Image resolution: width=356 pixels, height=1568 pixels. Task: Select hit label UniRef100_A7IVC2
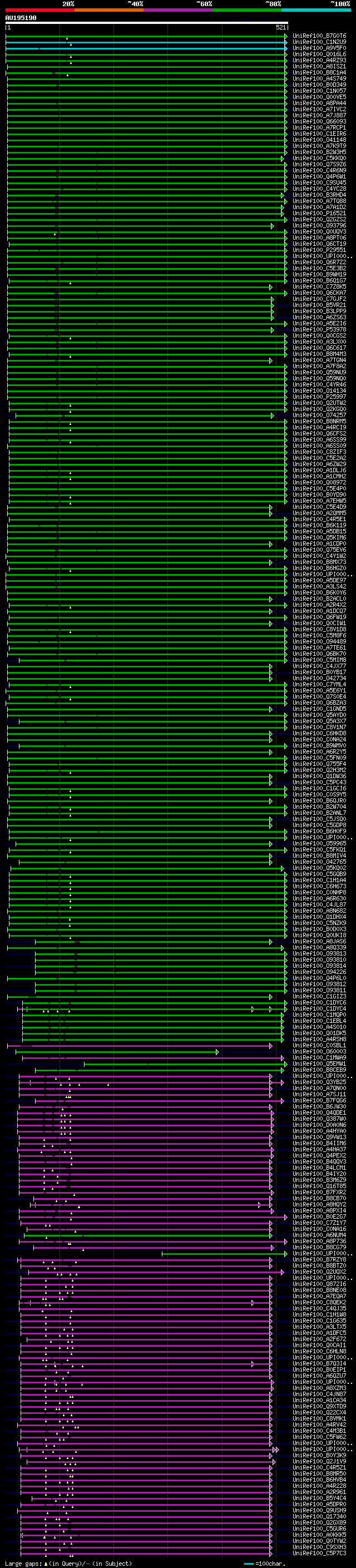coord(319,109)
